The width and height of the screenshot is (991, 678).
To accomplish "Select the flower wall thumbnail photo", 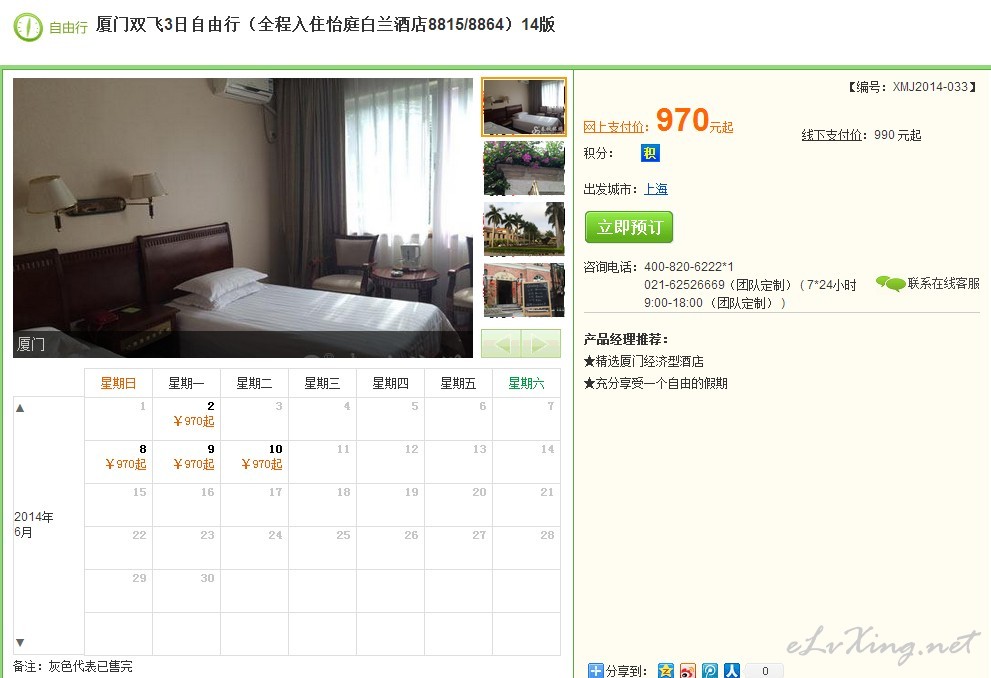I will [x=524, y=168].
